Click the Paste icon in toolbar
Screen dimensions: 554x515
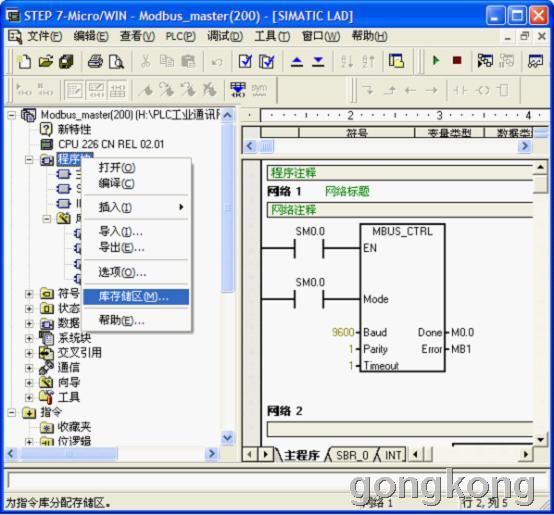click(x=188, y=61)
